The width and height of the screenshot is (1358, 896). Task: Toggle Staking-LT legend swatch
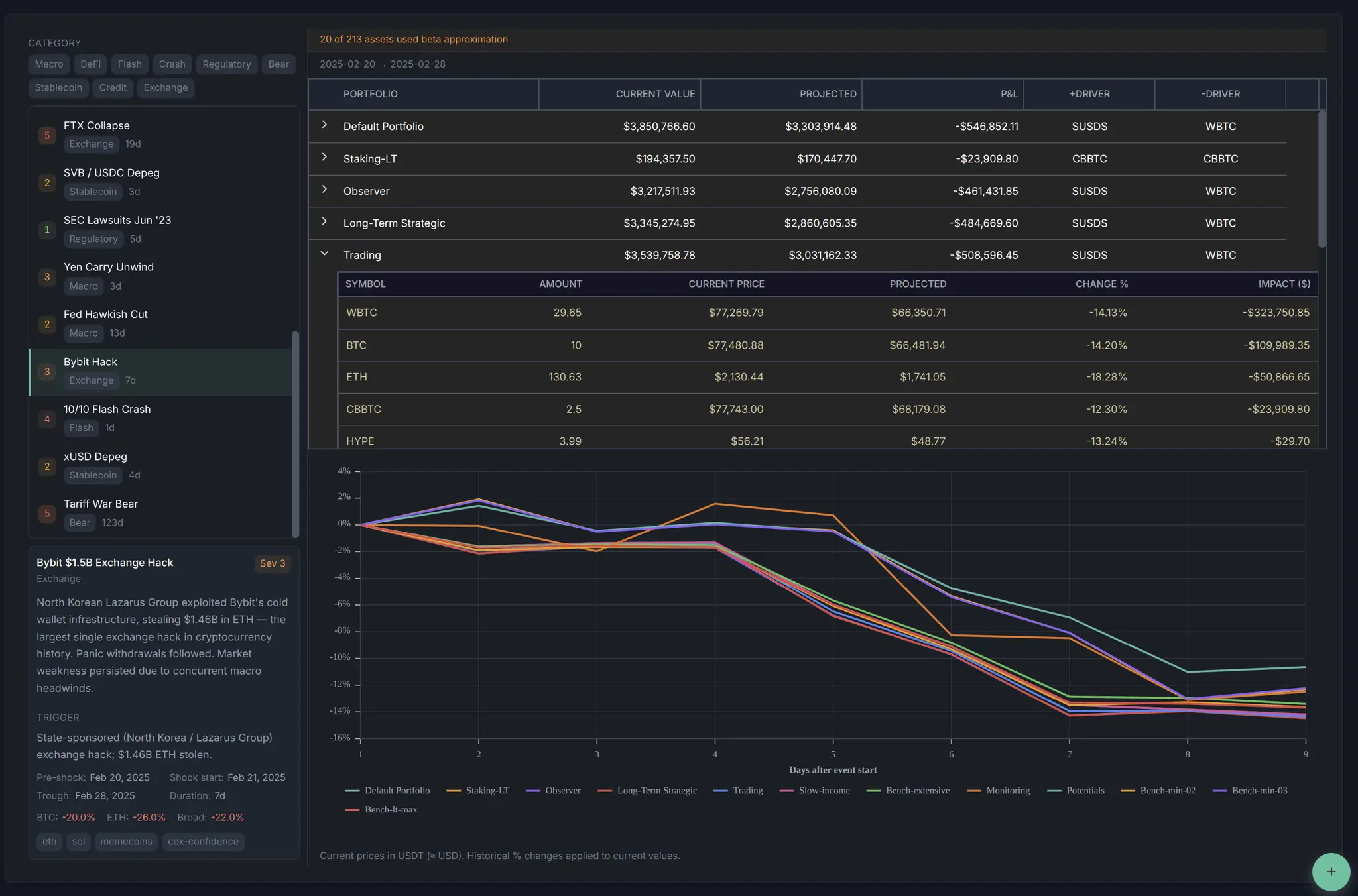pos(454,791)
